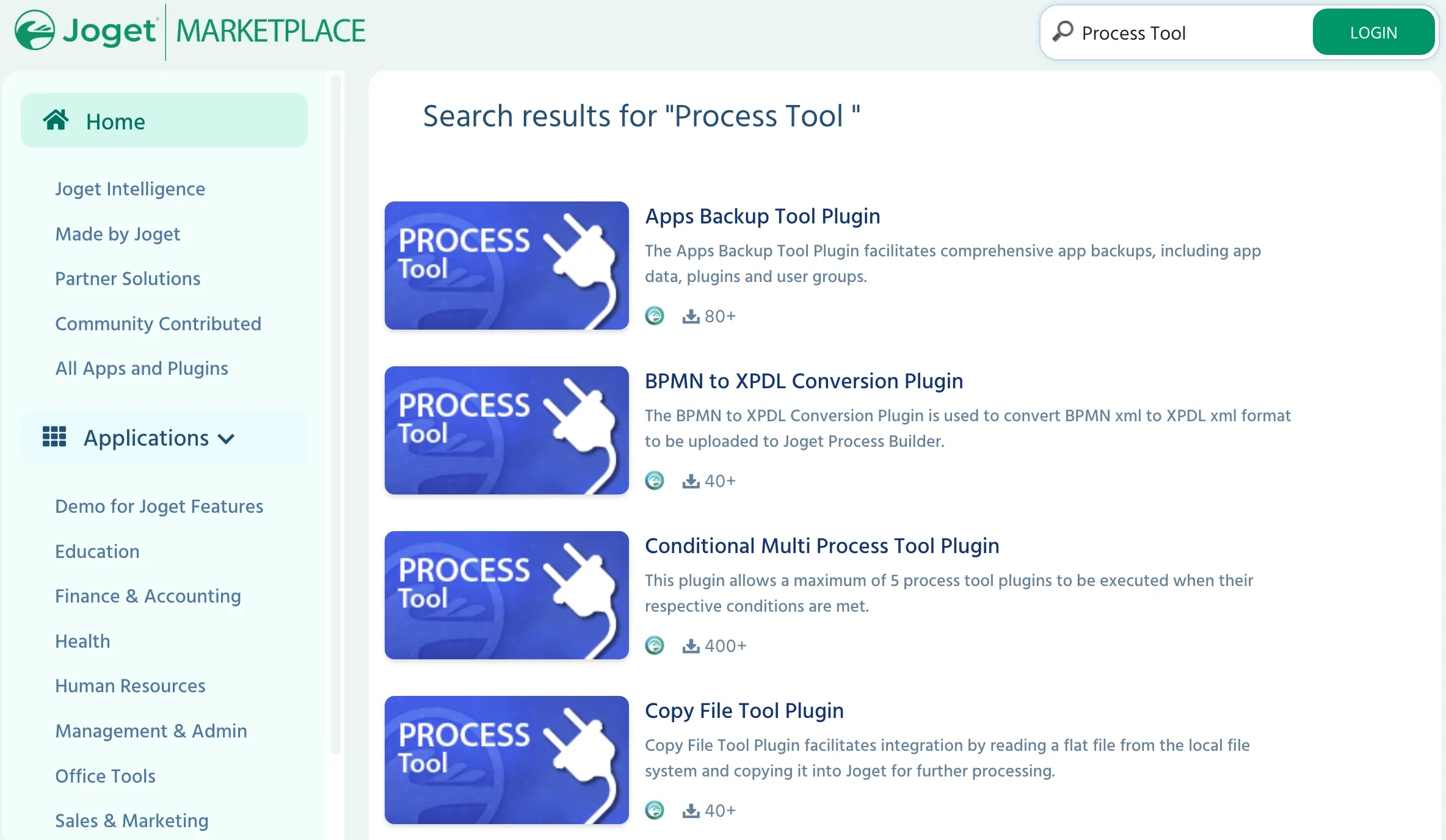Click the Copy File Tool Plugin thumbnail
Screen dimensions: 1446x840
pyautogui.click(x=506, y=760)
